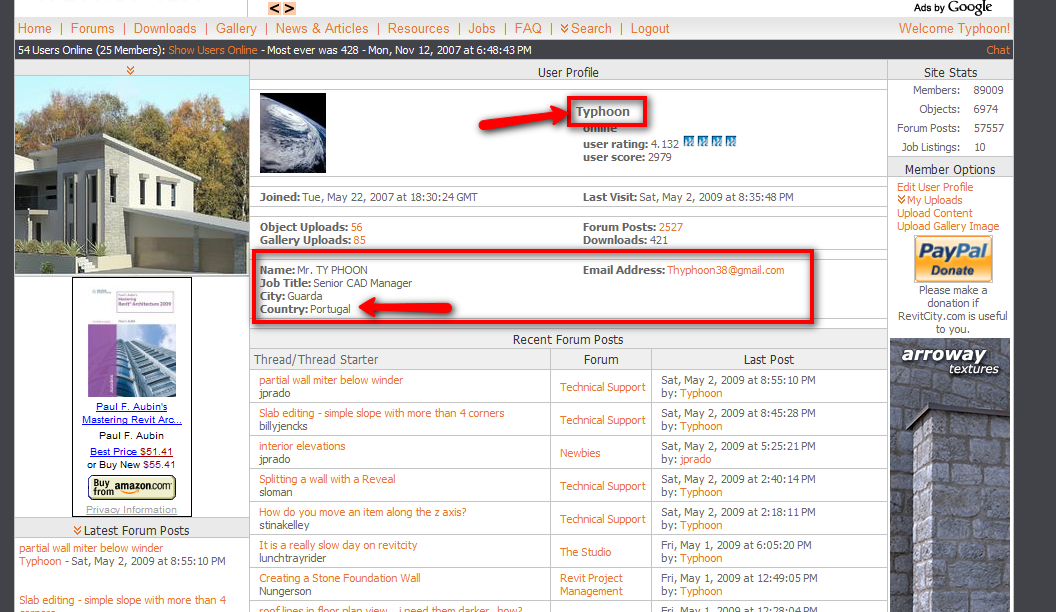This screenshot has height=612, width=1056.
Task: Click Typhoon in the 6:05:20 PM last post
Action: coord(700,558)
